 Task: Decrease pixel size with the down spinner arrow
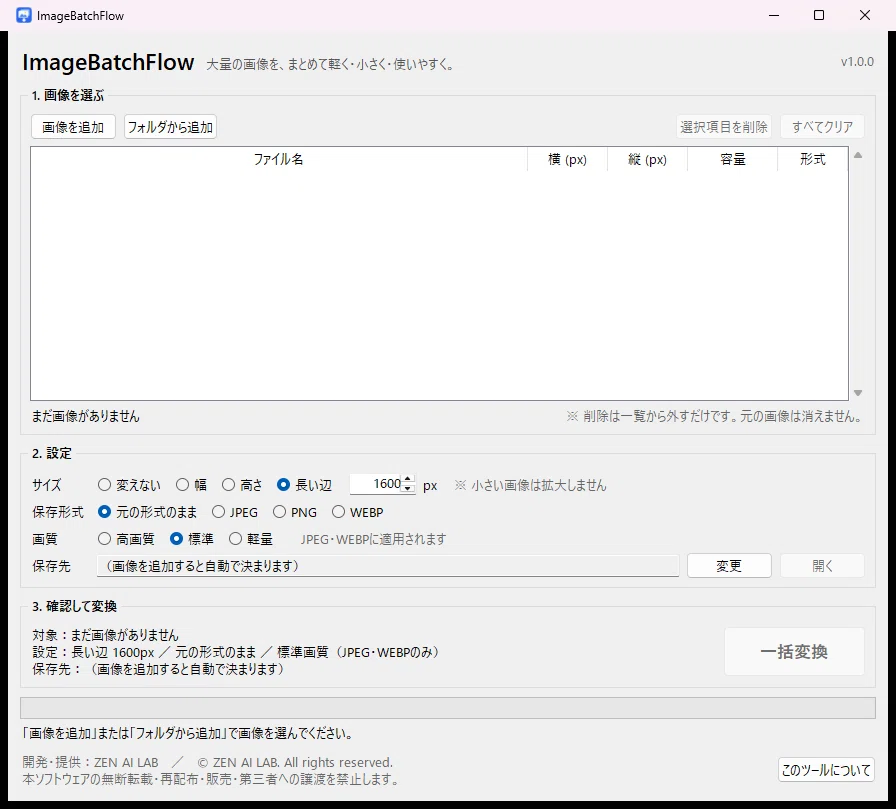click(407, 488)
